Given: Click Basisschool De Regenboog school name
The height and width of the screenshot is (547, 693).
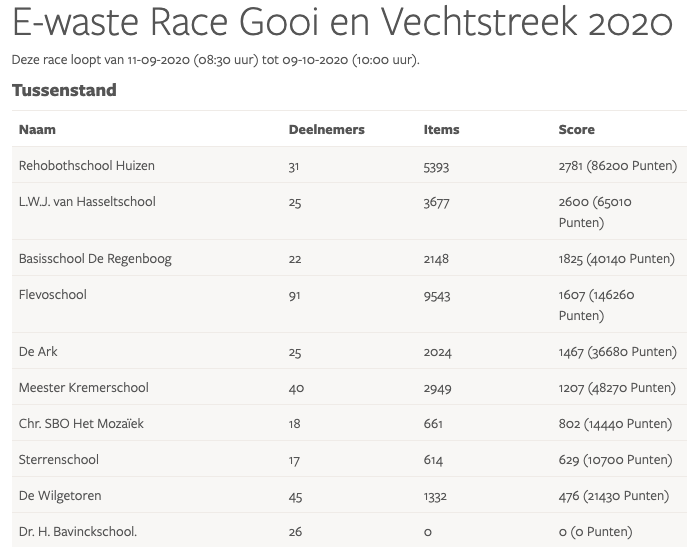Looking at the screenshot, I should 95,258.
